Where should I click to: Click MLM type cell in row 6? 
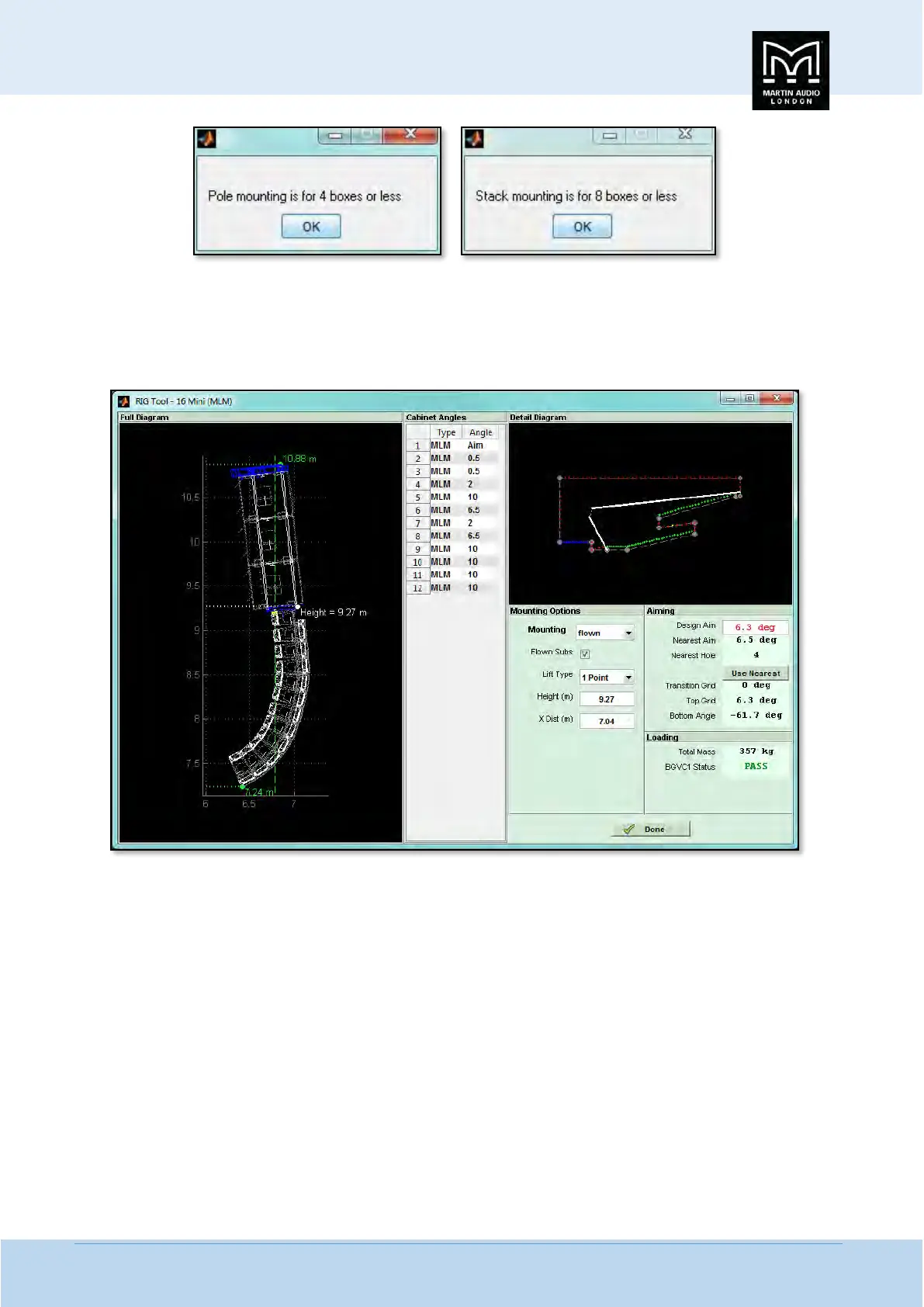tap(446, 510)
